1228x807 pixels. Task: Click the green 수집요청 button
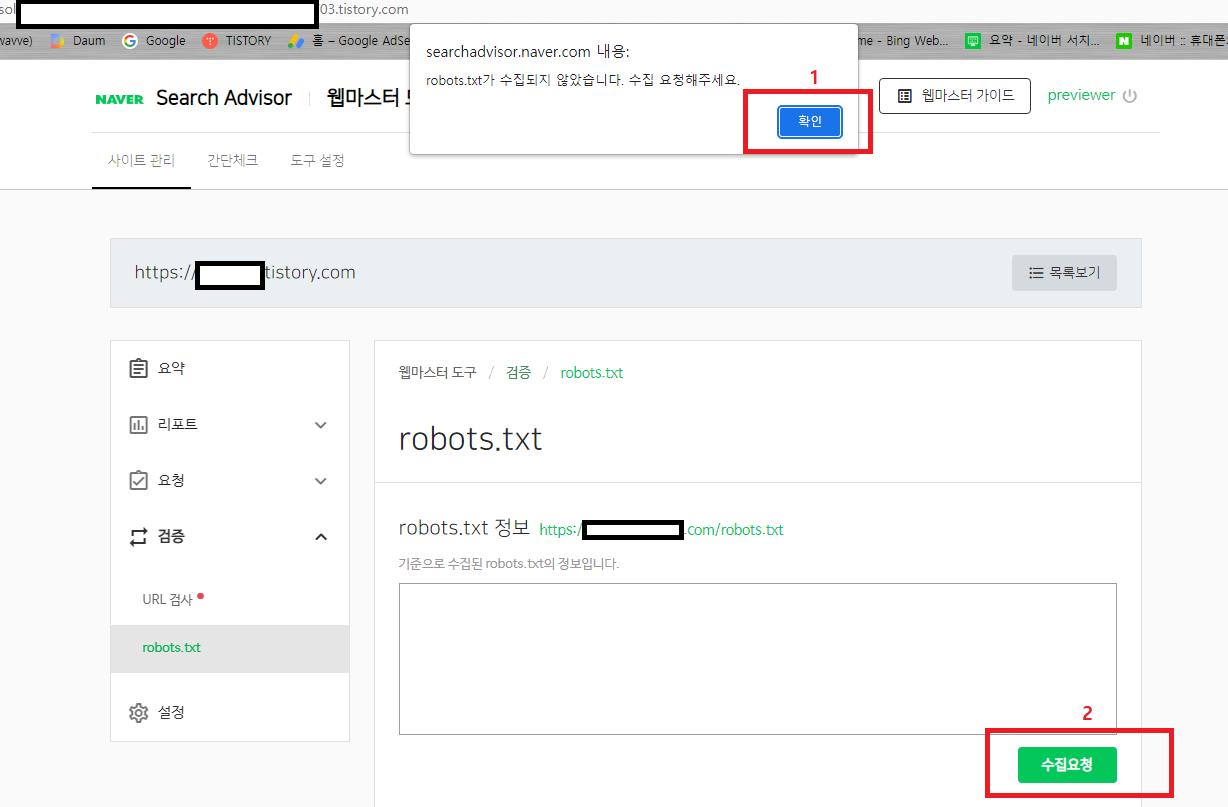click(x=1067, y=765)
